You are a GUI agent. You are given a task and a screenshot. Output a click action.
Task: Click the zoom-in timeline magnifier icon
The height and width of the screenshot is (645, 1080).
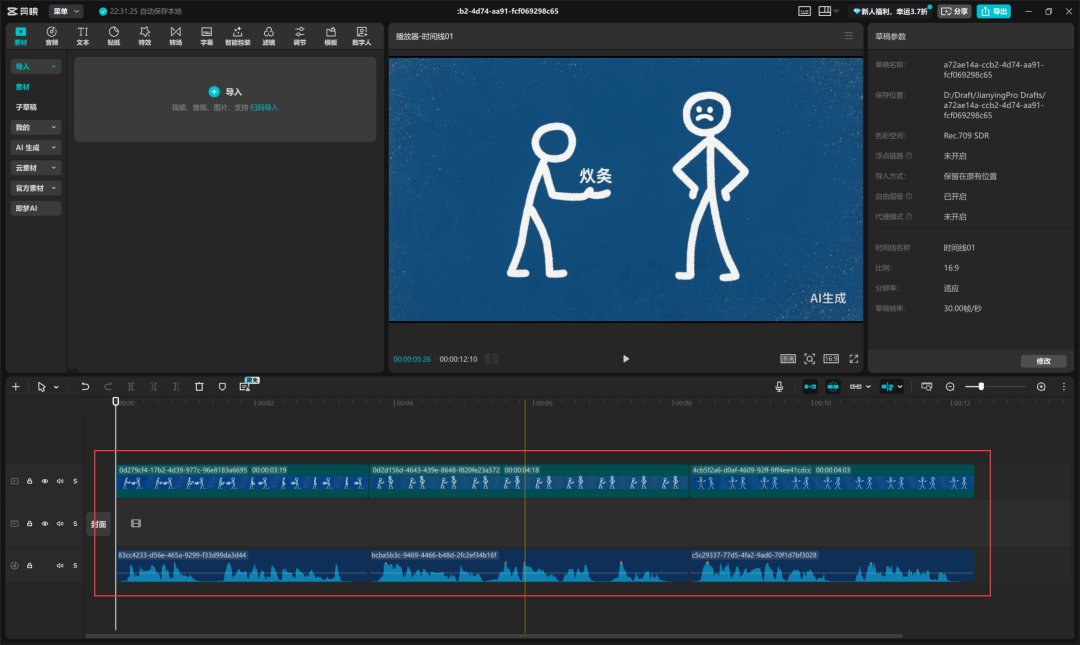click(x=1041, y=386)
